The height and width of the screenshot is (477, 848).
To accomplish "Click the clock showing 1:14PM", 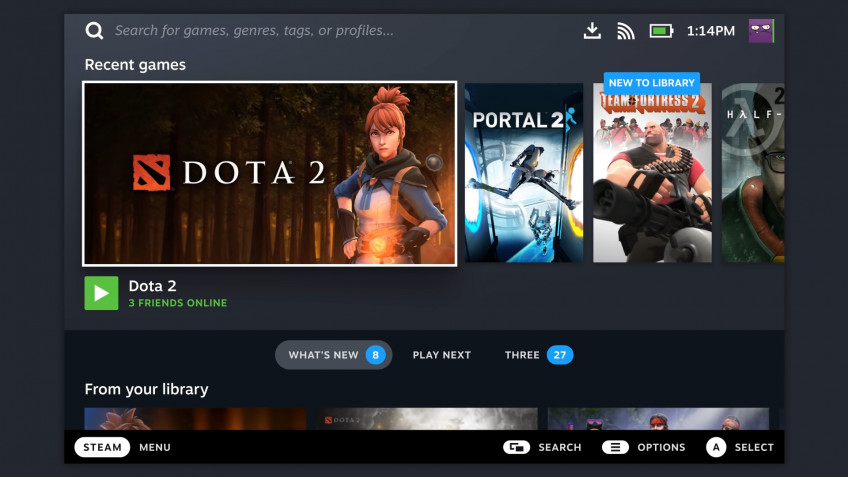I will [x=711, y=31].
